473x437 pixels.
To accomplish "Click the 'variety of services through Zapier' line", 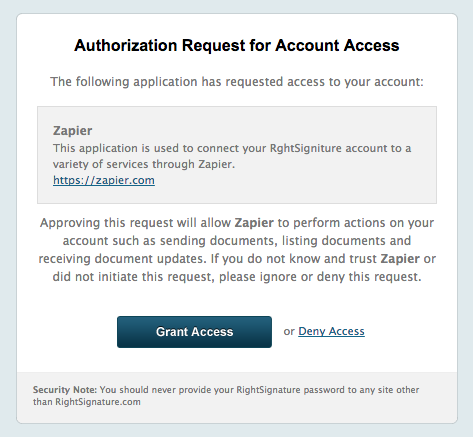I will coord(144,164).
